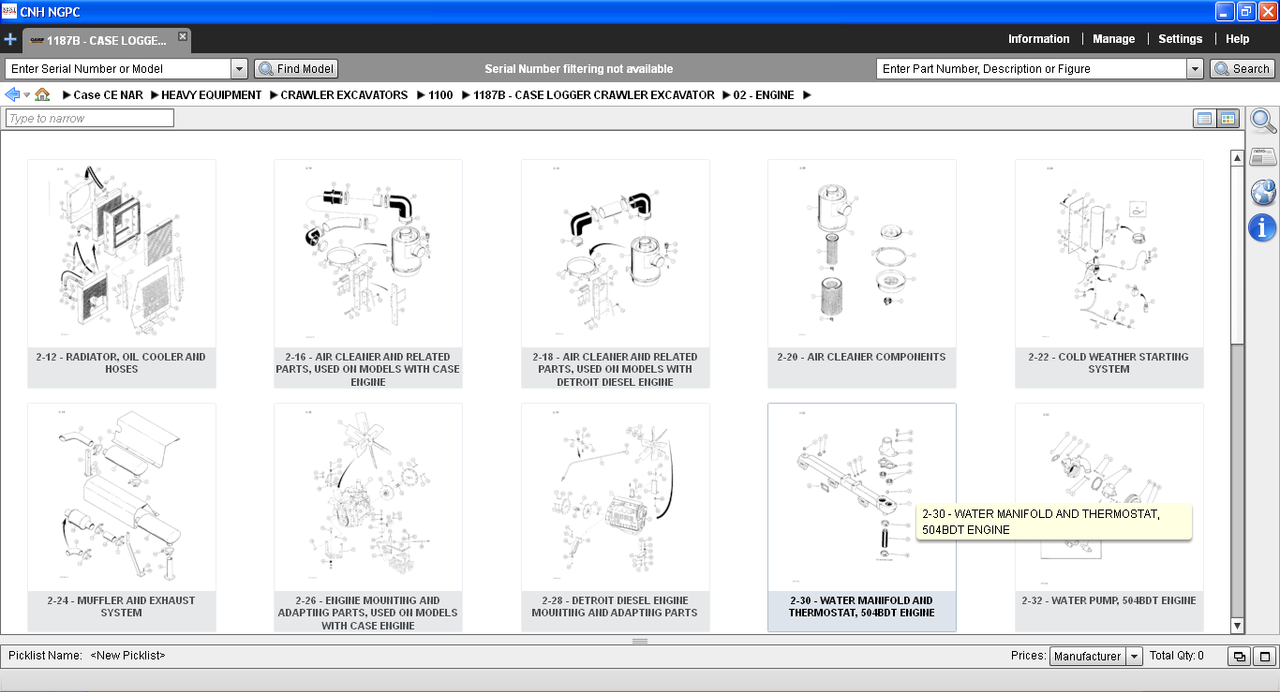Navigate to 1100 breadcrumb
The width and height of the screenshot is (1280, 692).
[440, 95]
